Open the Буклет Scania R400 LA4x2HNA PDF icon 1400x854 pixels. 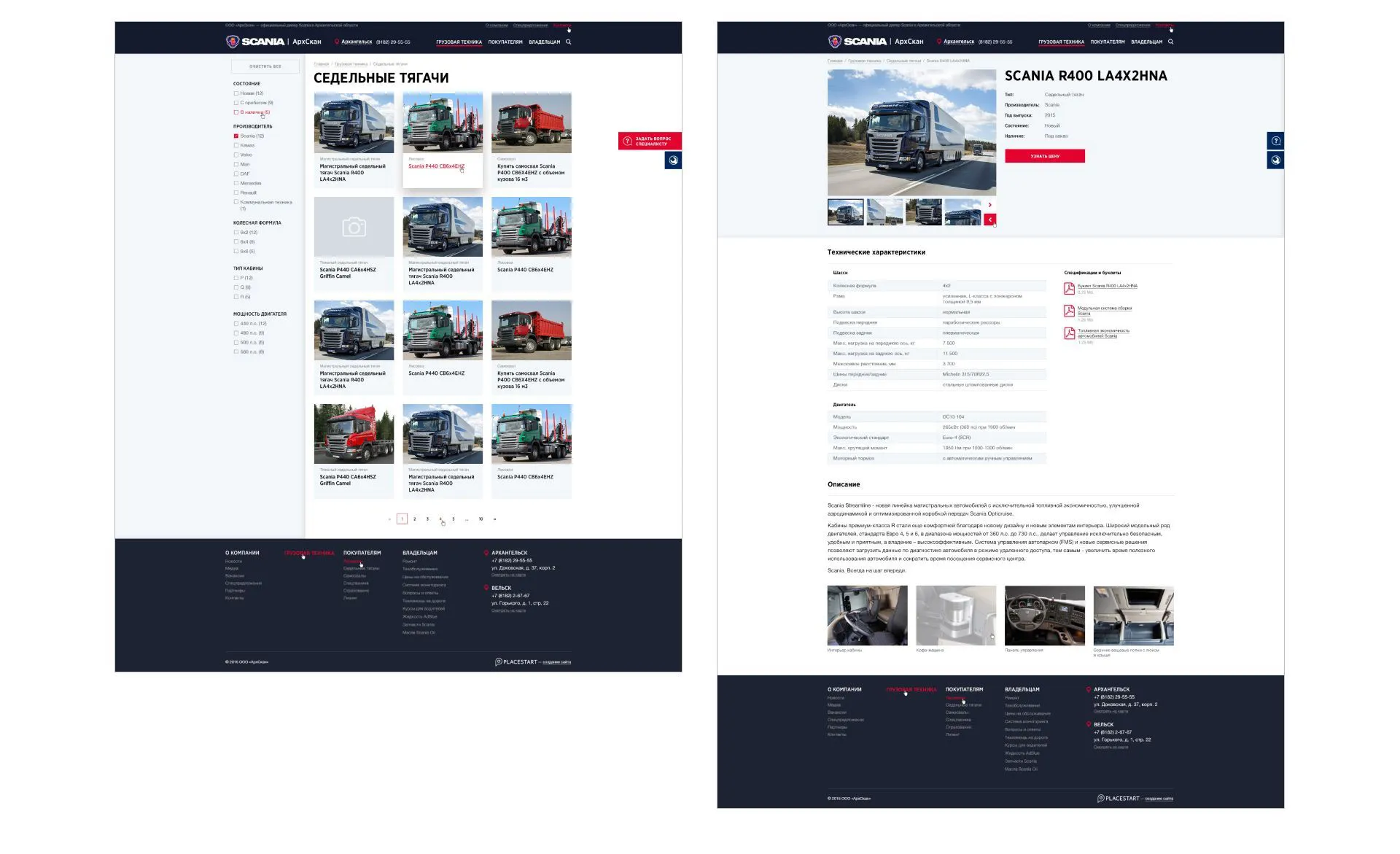1069,288
